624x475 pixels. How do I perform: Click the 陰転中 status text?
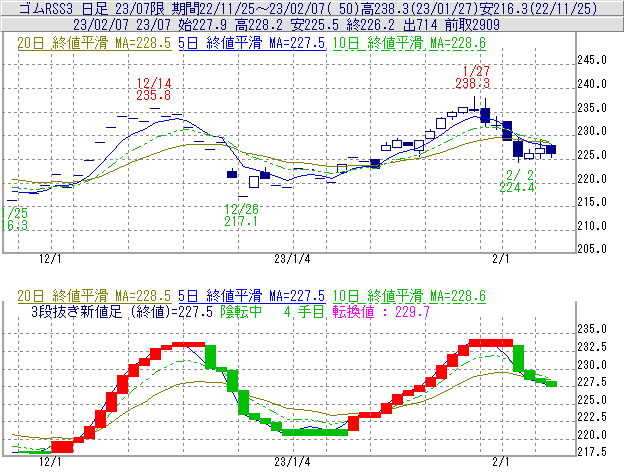(241, 311)
